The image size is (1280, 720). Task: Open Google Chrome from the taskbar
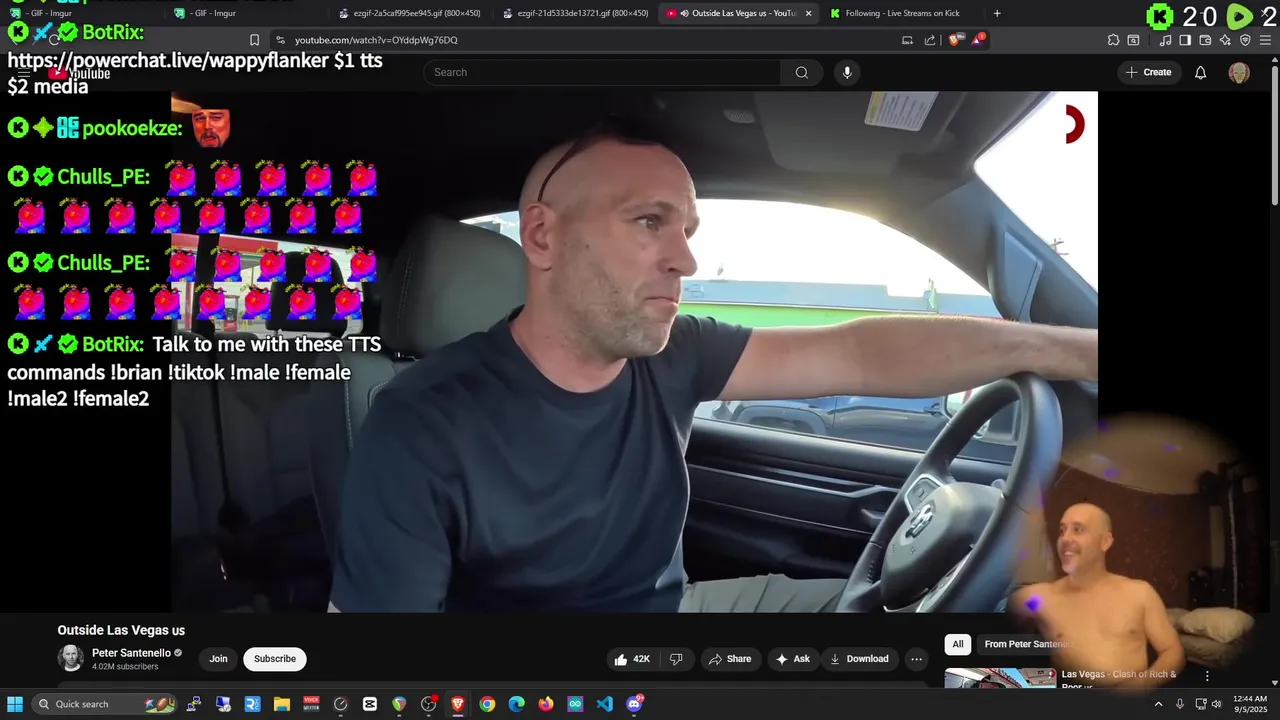(487, 704)
